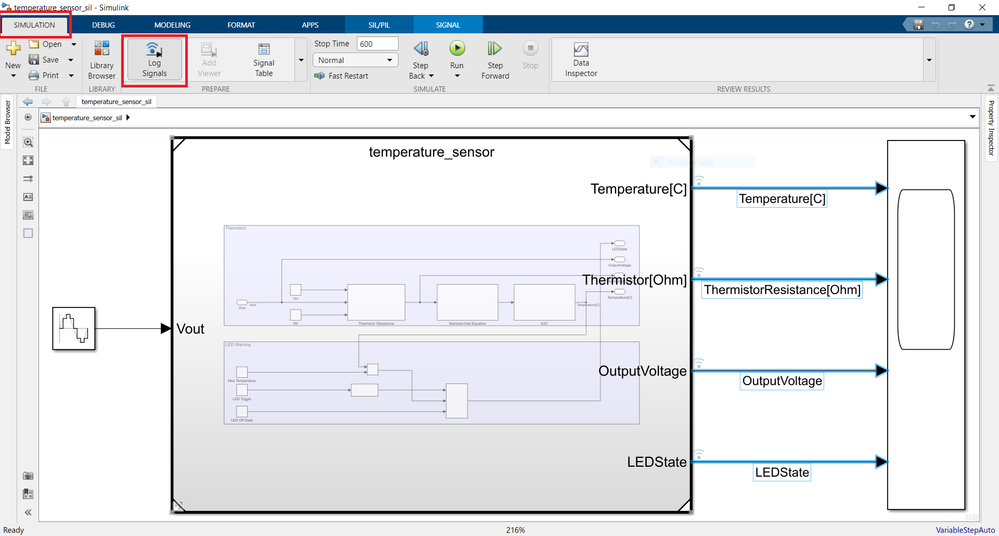Image resolution: width=999 pixels, height=536 pixels.
Task: Open the simulation mode Normal dropdown
Action: coord(356,60)
